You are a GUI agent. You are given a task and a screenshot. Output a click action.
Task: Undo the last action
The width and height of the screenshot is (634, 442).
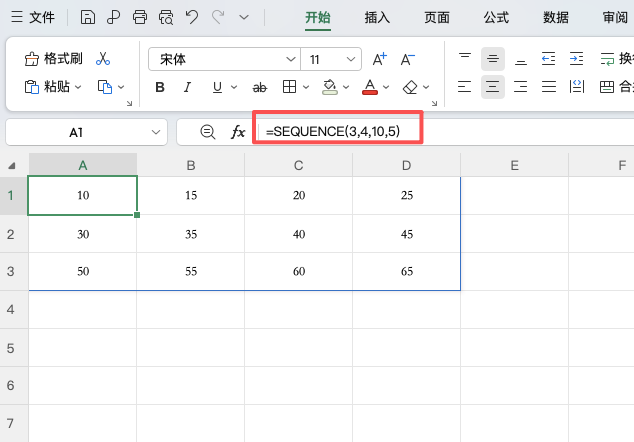192,17
